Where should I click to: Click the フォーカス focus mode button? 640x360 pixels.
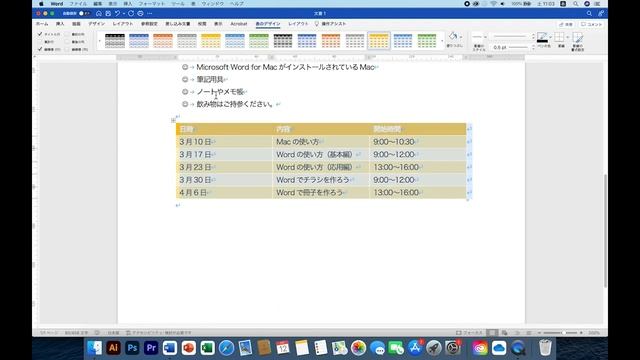coord(469,333)
